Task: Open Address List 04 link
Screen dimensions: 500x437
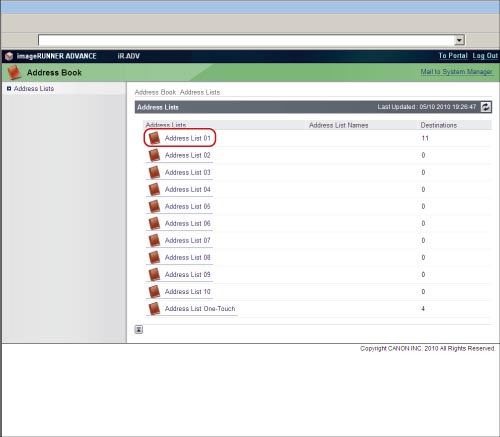Action: (x=188, y=189)
